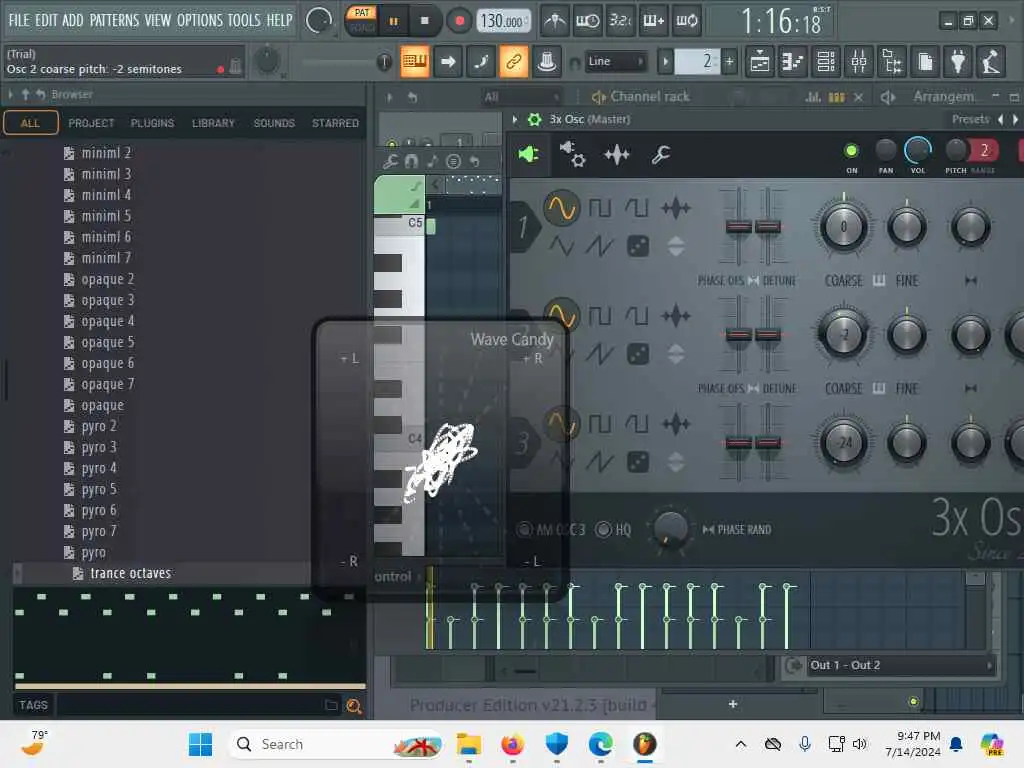Click the Presets label
Viewport: 1024px width, 768px height.
970,119
